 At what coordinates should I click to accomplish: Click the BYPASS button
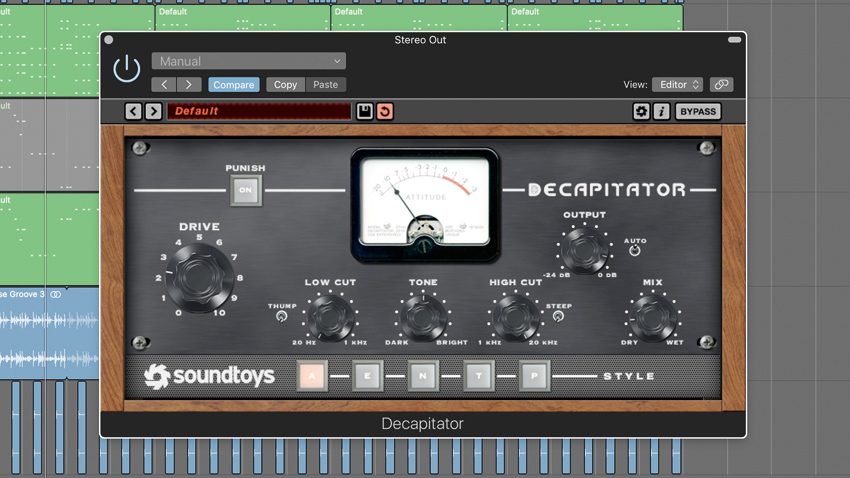point(698,111)
